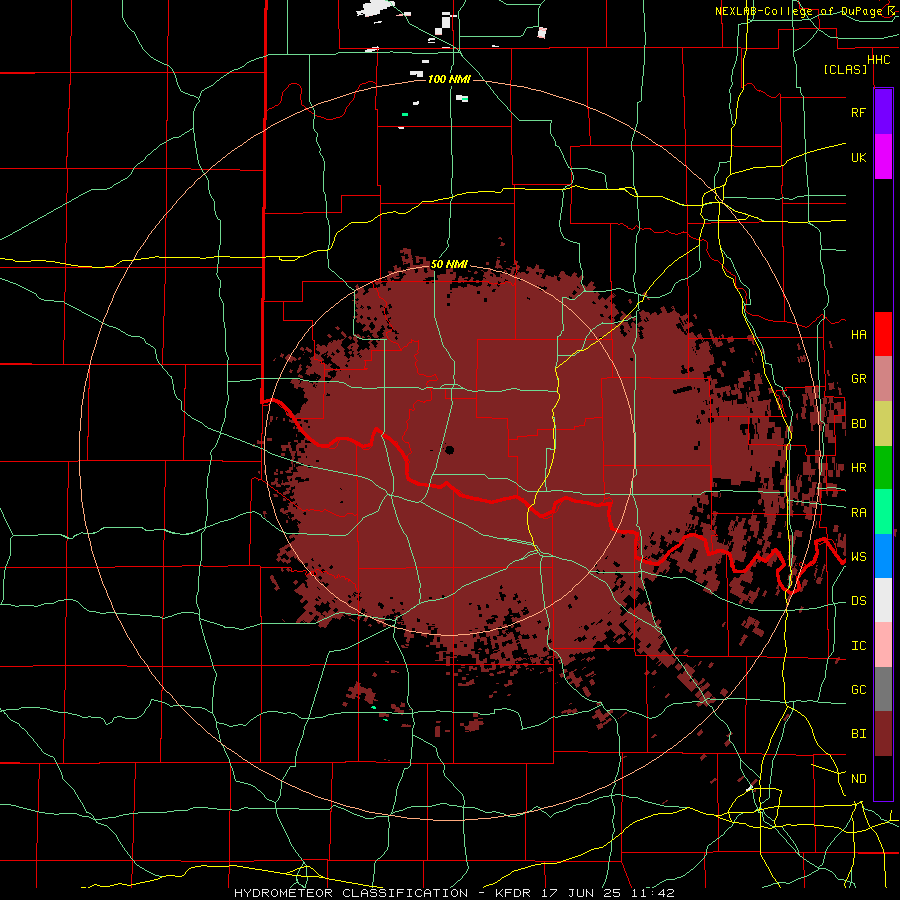Click the GC legend label
The height and width of the screenshot is (900, 900).
click(858, 689)
